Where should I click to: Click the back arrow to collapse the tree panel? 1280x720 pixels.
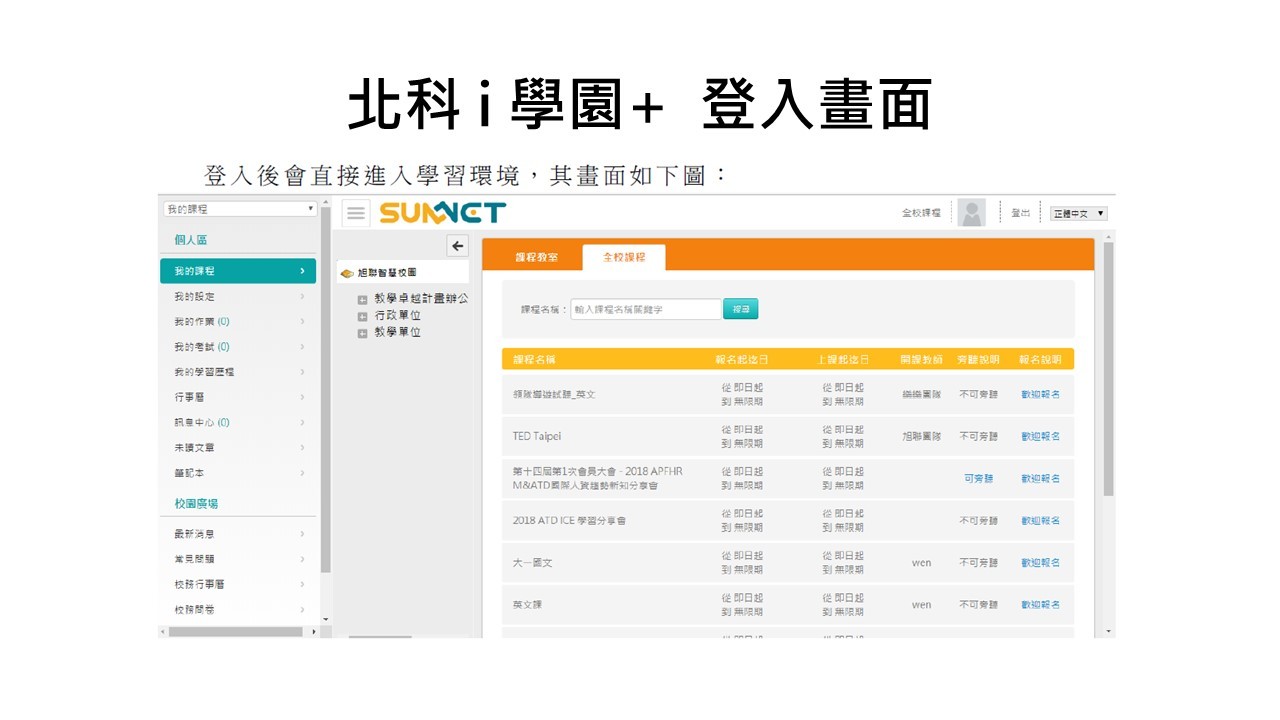click(x=457, y=246)
